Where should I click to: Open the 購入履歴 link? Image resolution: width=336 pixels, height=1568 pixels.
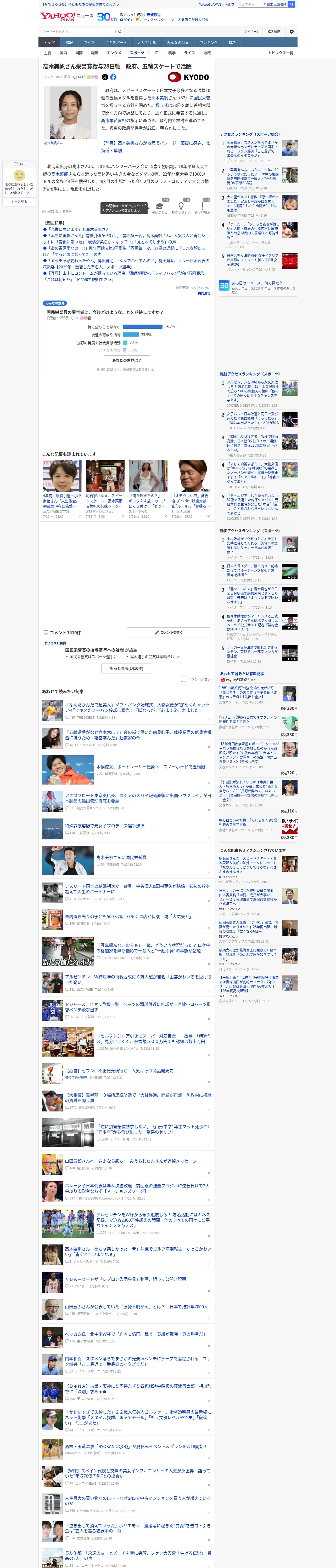tap(274, 32)
